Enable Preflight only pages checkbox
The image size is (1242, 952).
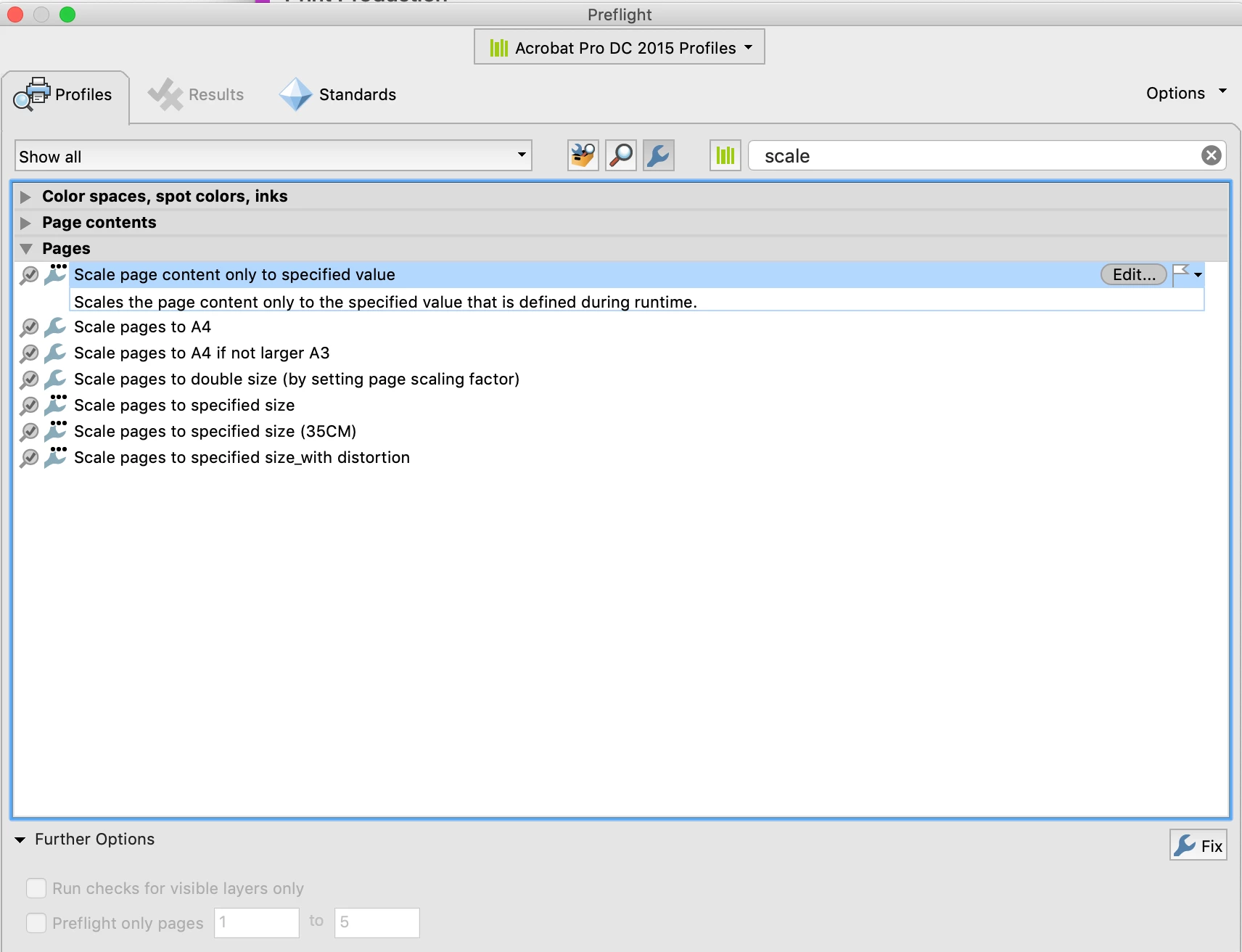(x=36, y=923)
